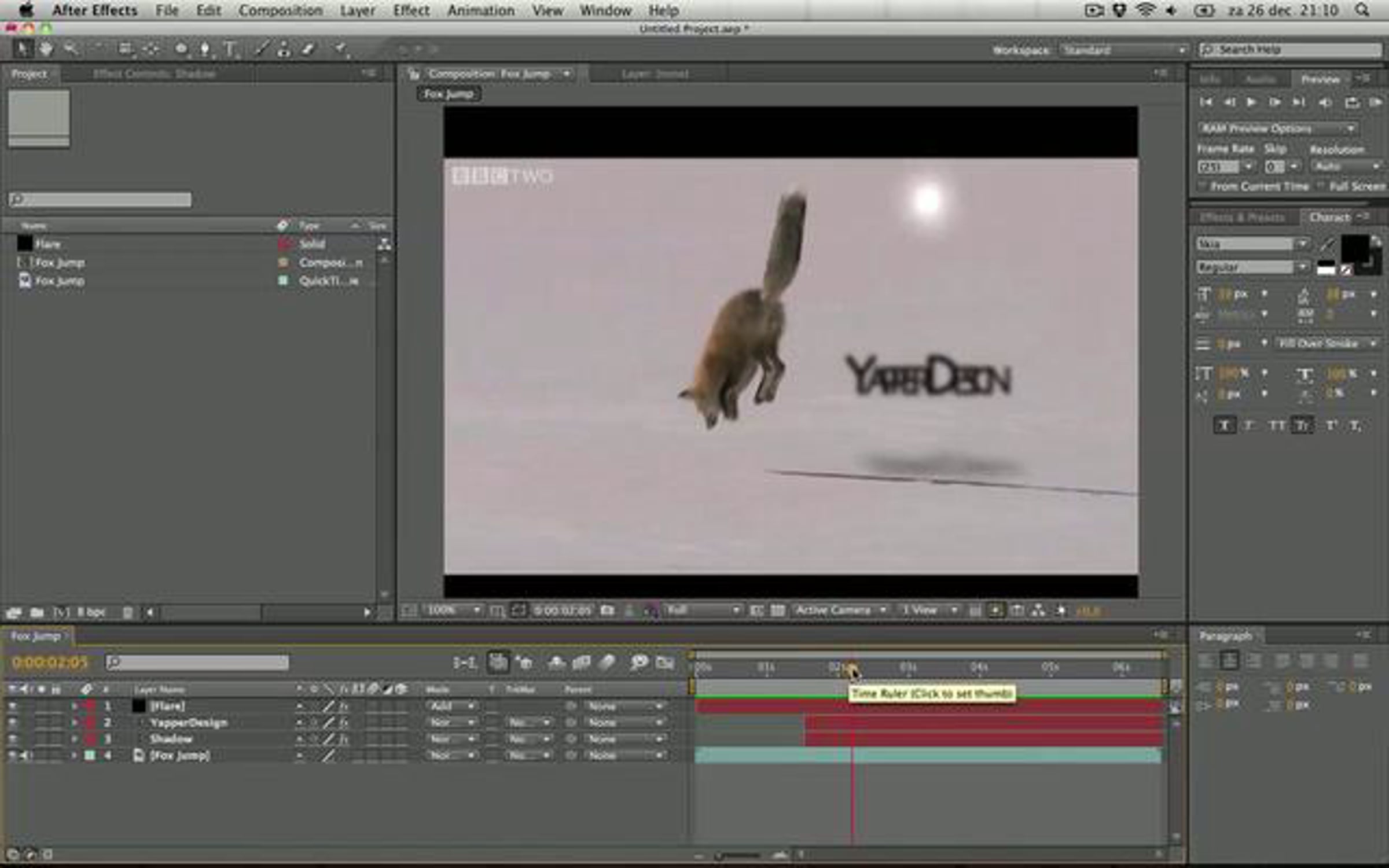Toggle All Caps in Character panel

click(x=1276, y=426)
